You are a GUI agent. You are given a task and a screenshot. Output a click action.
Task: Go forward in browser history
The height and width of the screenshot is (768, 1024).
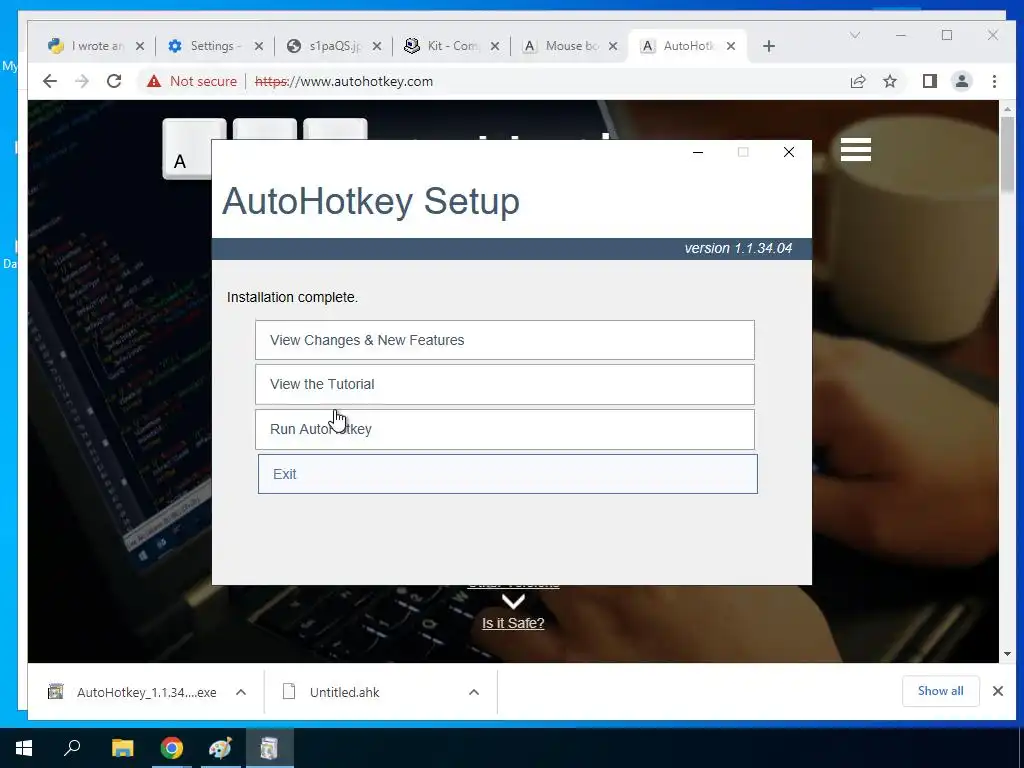tap(82, 81)
